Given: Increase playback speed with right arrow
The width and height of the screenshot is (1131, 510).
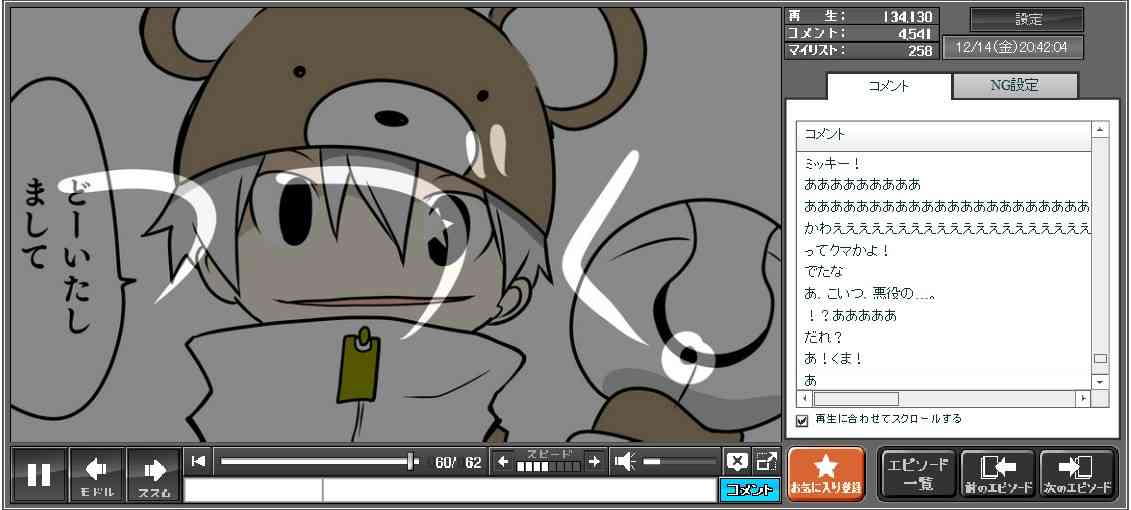Looking at the screenshot, I should (594, 461).
